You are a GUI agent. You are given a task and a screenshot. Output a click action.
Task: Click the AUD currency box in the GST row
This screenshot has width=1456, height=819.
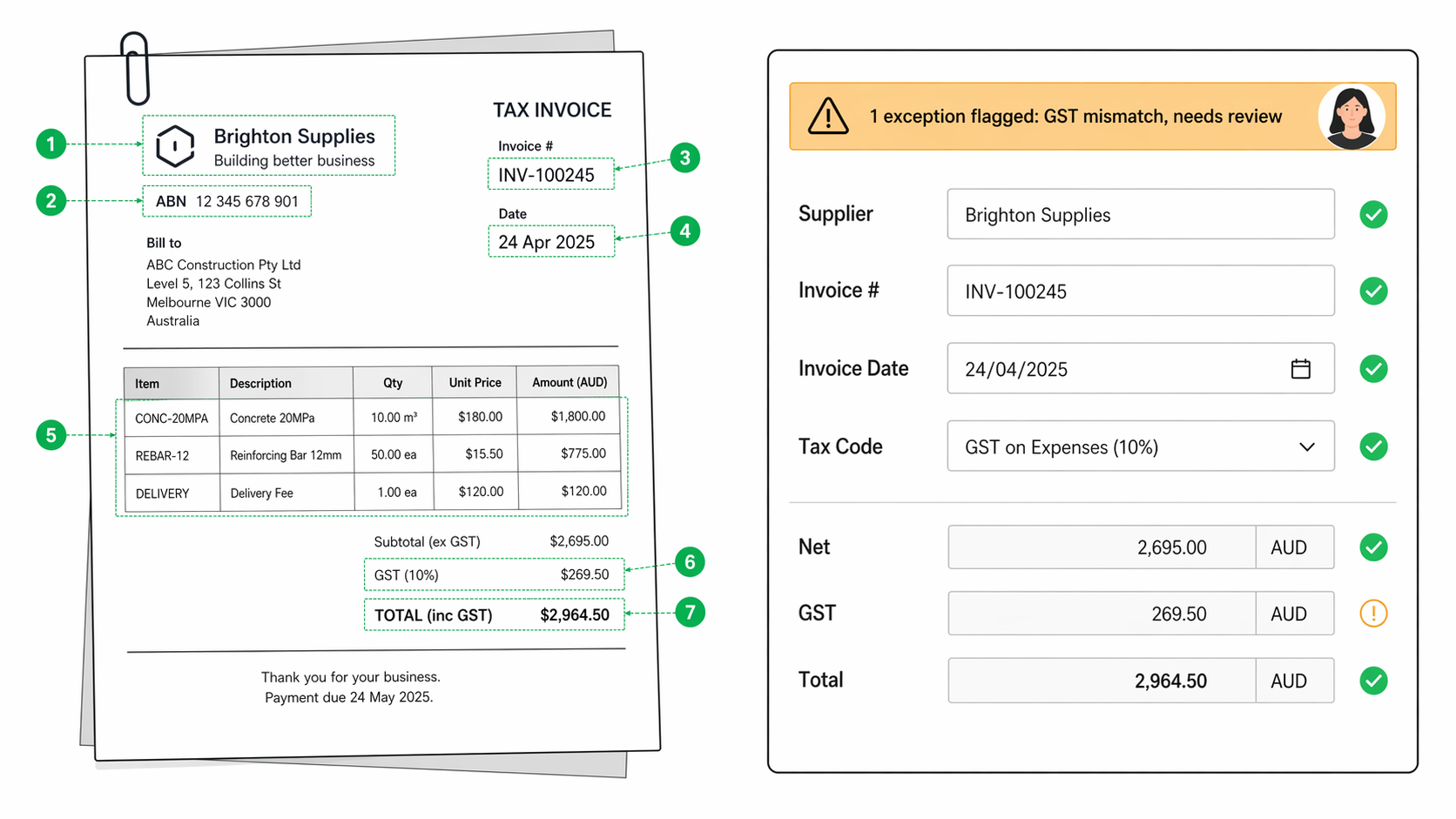(1295, 614)
